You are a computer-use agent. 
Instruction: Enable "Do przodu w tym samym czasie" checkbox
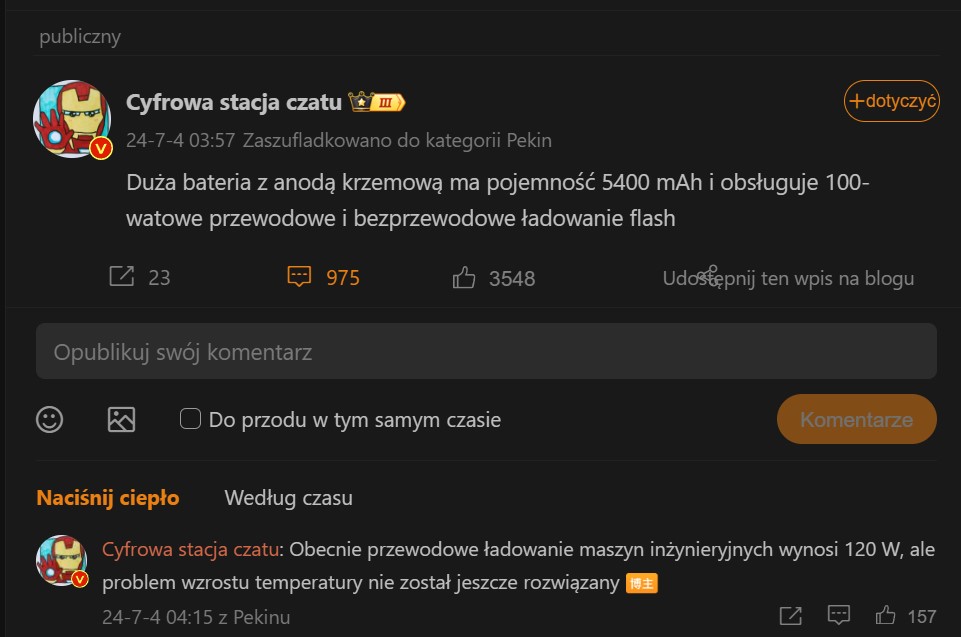[x=190, y=419]
